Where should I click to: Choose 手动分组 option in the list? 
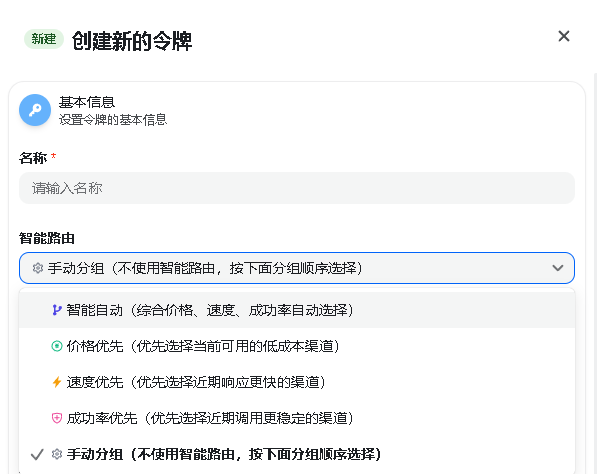pos(297,454)
